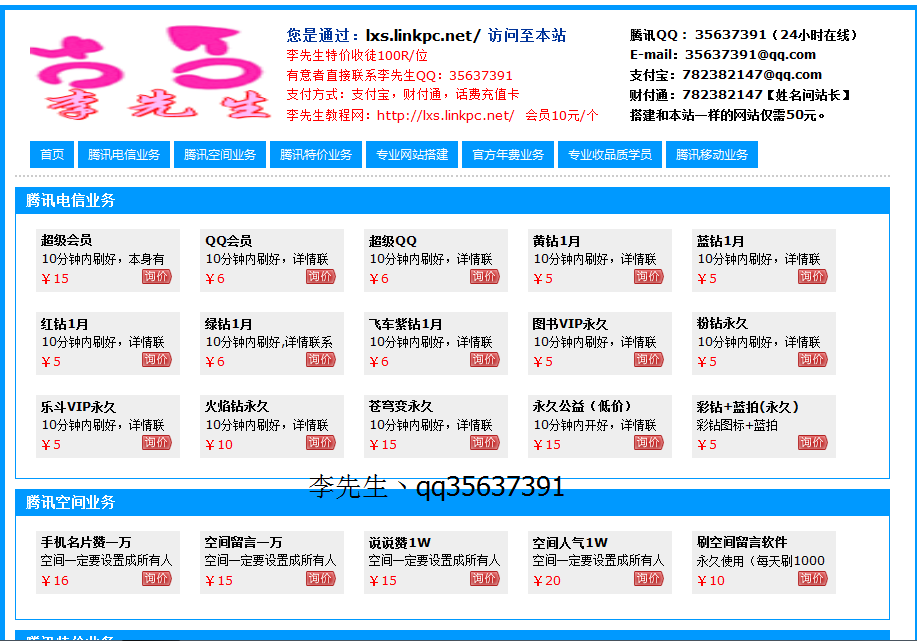Open the 蓝钻1月 product title
917x641 pixels.
tap(720, 240)
